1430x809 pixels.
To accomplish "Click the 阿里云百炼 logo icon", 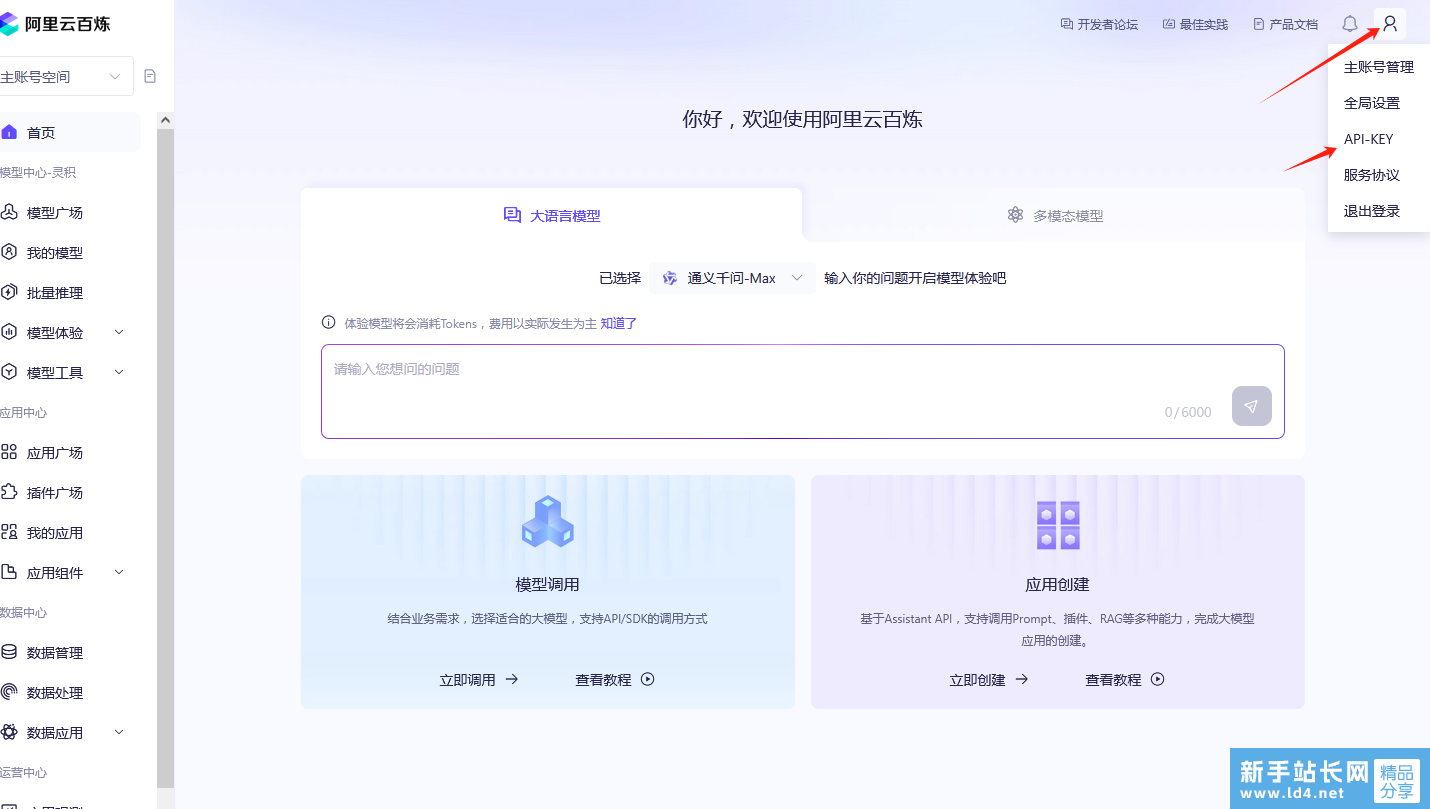I will pos(9,24).
